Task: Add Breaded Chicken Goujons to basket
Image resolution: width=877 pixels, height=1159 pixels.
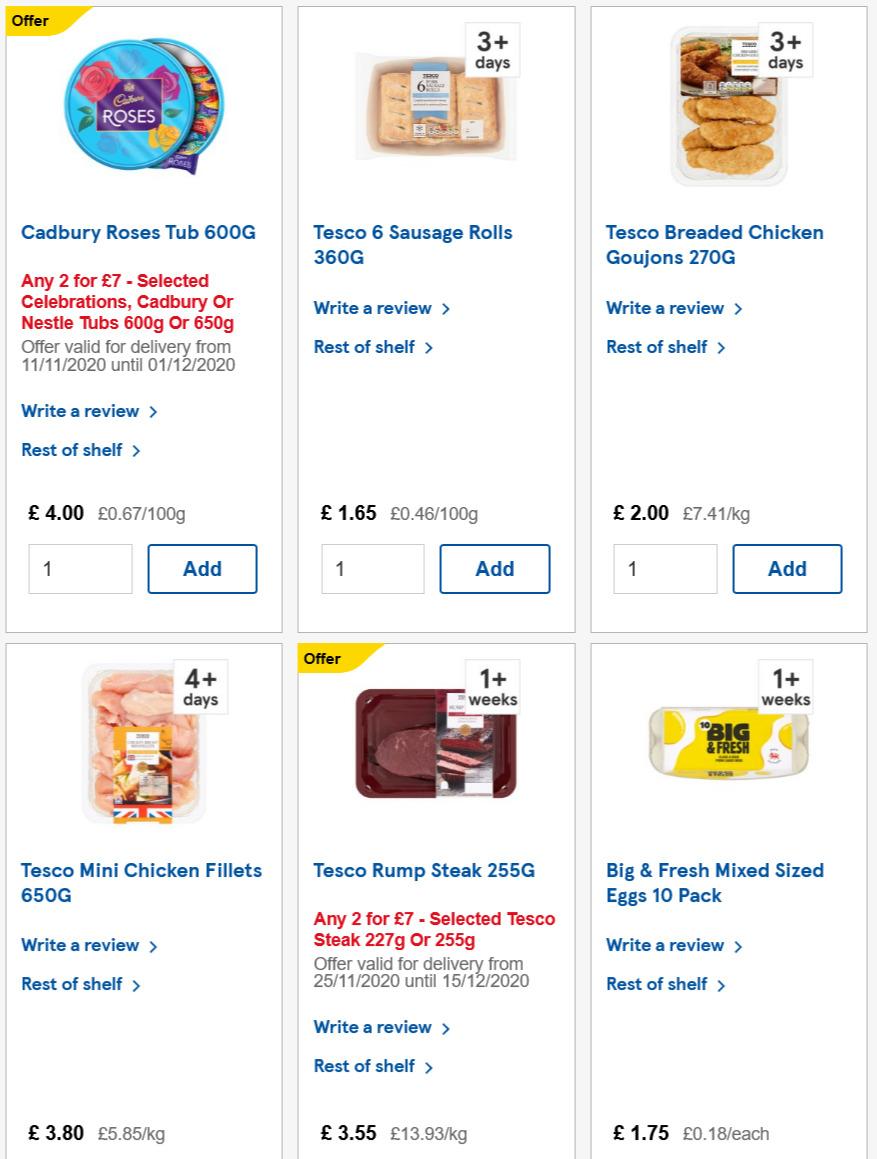Action: pos(787,568)
